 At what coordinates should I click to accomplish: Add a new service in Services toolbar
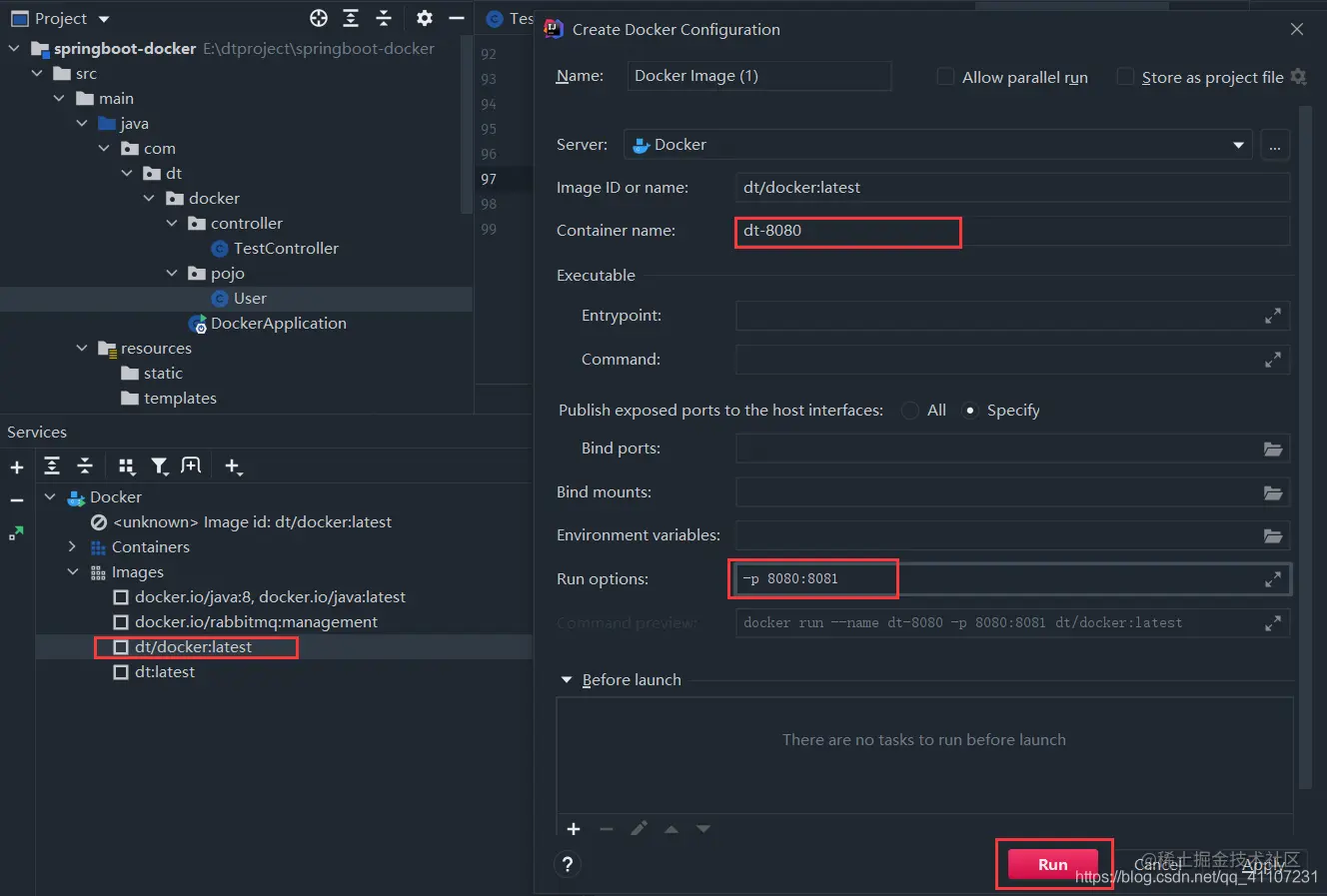[17, 466]
